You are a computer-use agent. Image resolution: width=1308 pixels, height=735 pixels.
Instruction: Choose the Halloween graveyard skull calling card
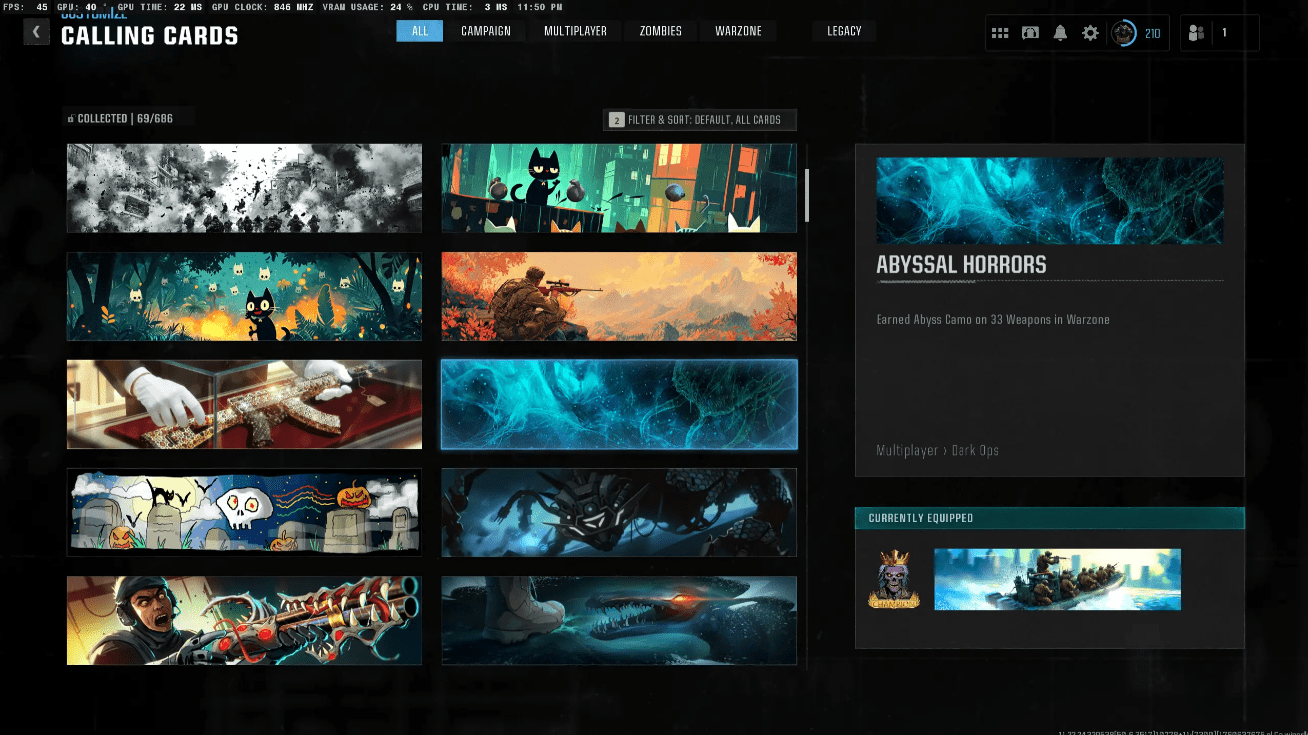coord(244,512)
